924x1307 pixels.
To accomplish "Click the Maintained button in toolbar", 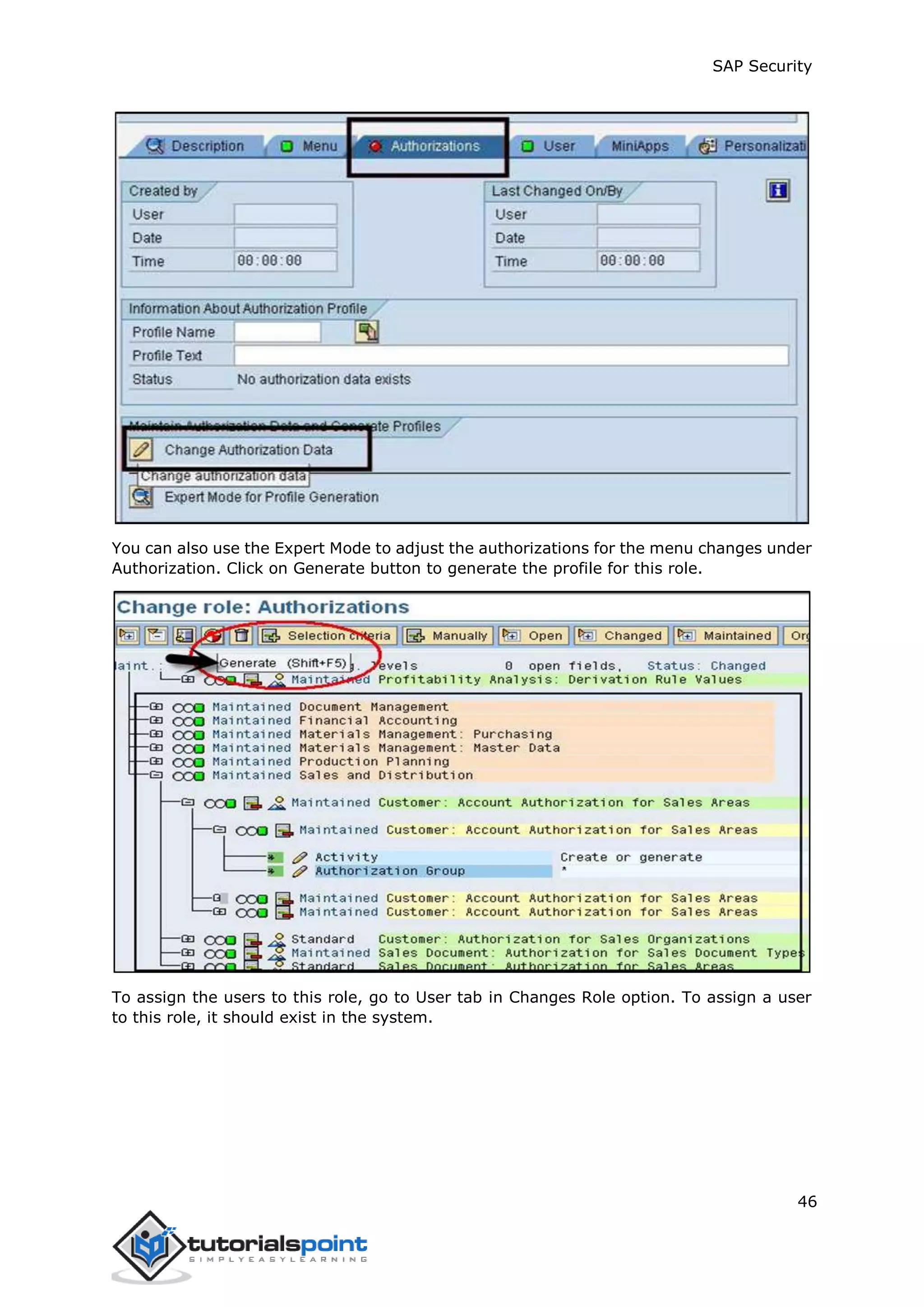I will (x=725, y=635).
